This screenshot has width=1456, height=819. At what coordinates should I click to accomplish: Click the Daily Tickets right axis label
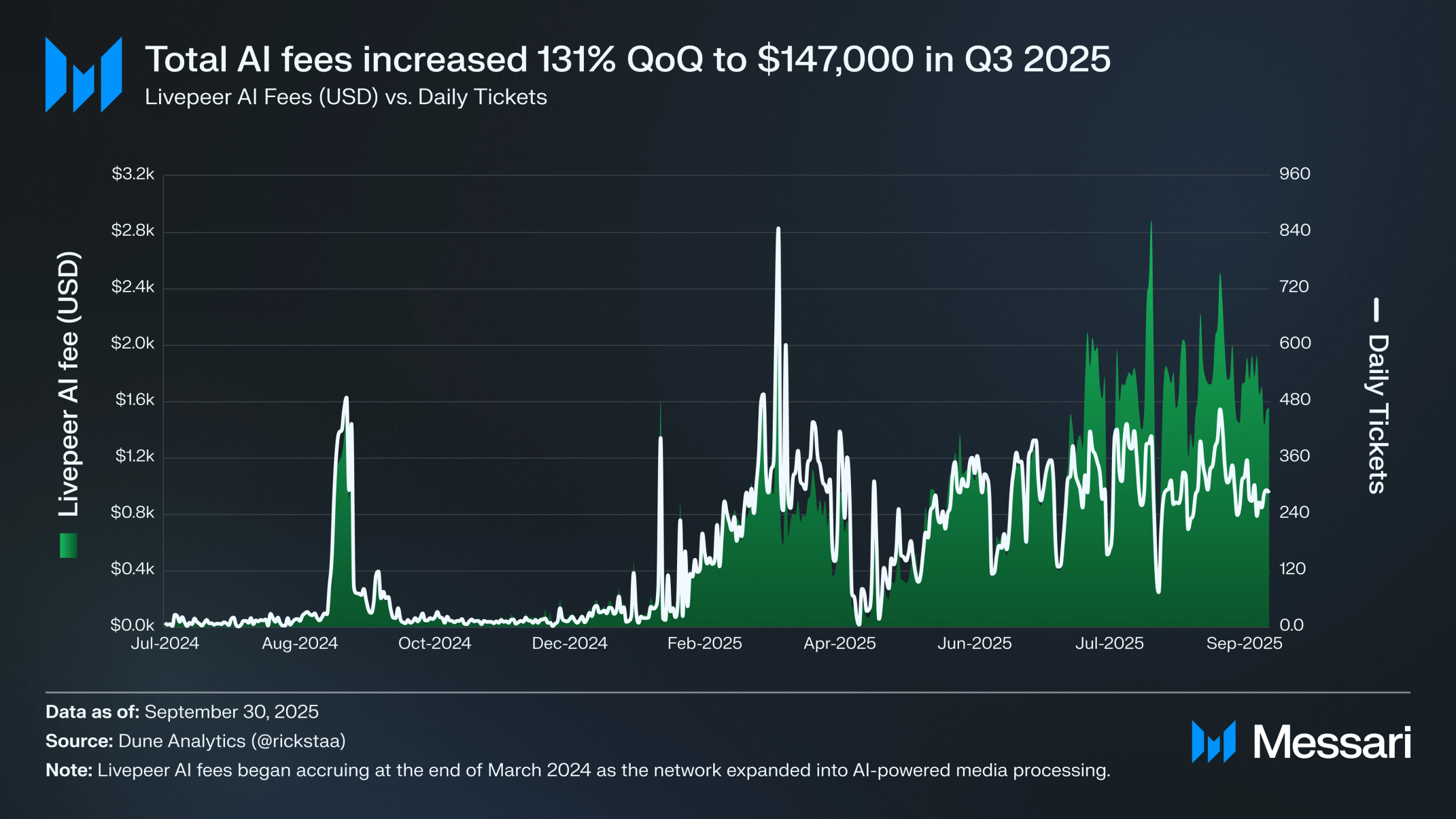[1377, 413]
